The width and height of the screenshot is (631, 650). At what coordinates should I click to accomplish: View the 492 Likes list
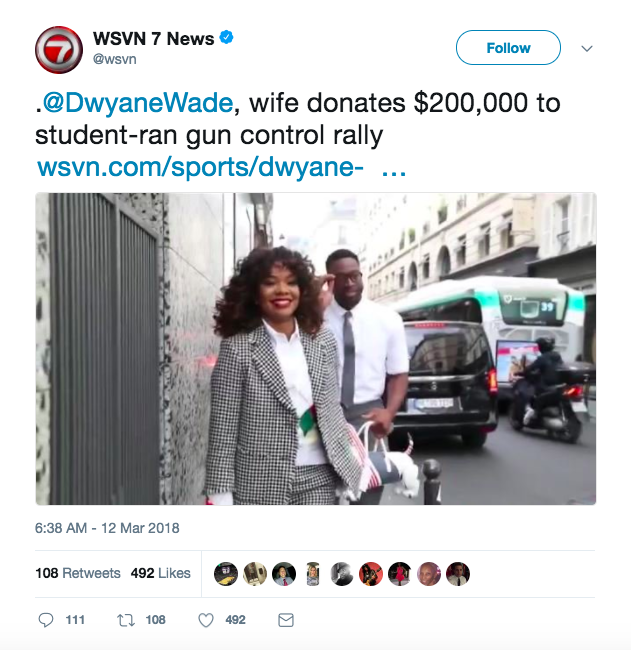(160, 573)
